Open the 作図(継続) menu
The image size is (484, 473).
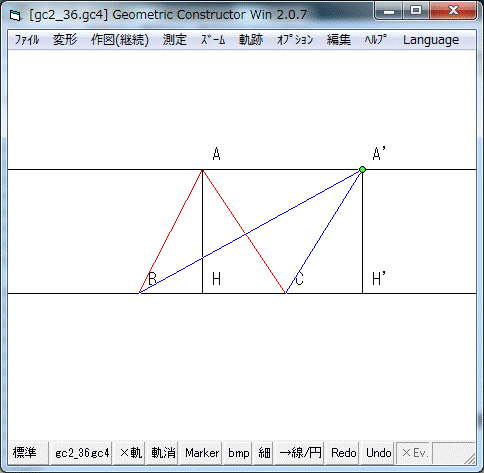120,40
